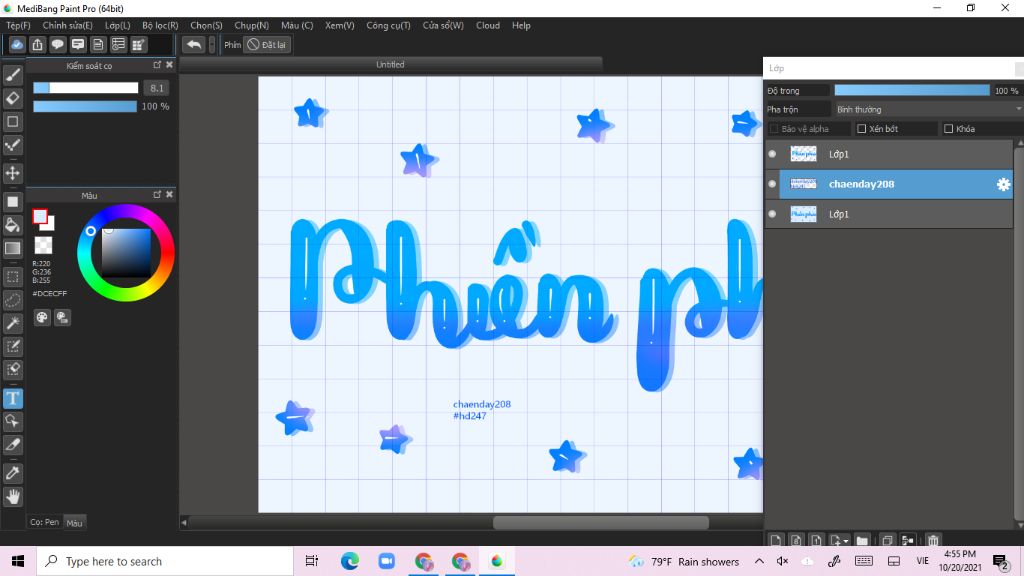Select the rectangular Select tool

point(12,277)
